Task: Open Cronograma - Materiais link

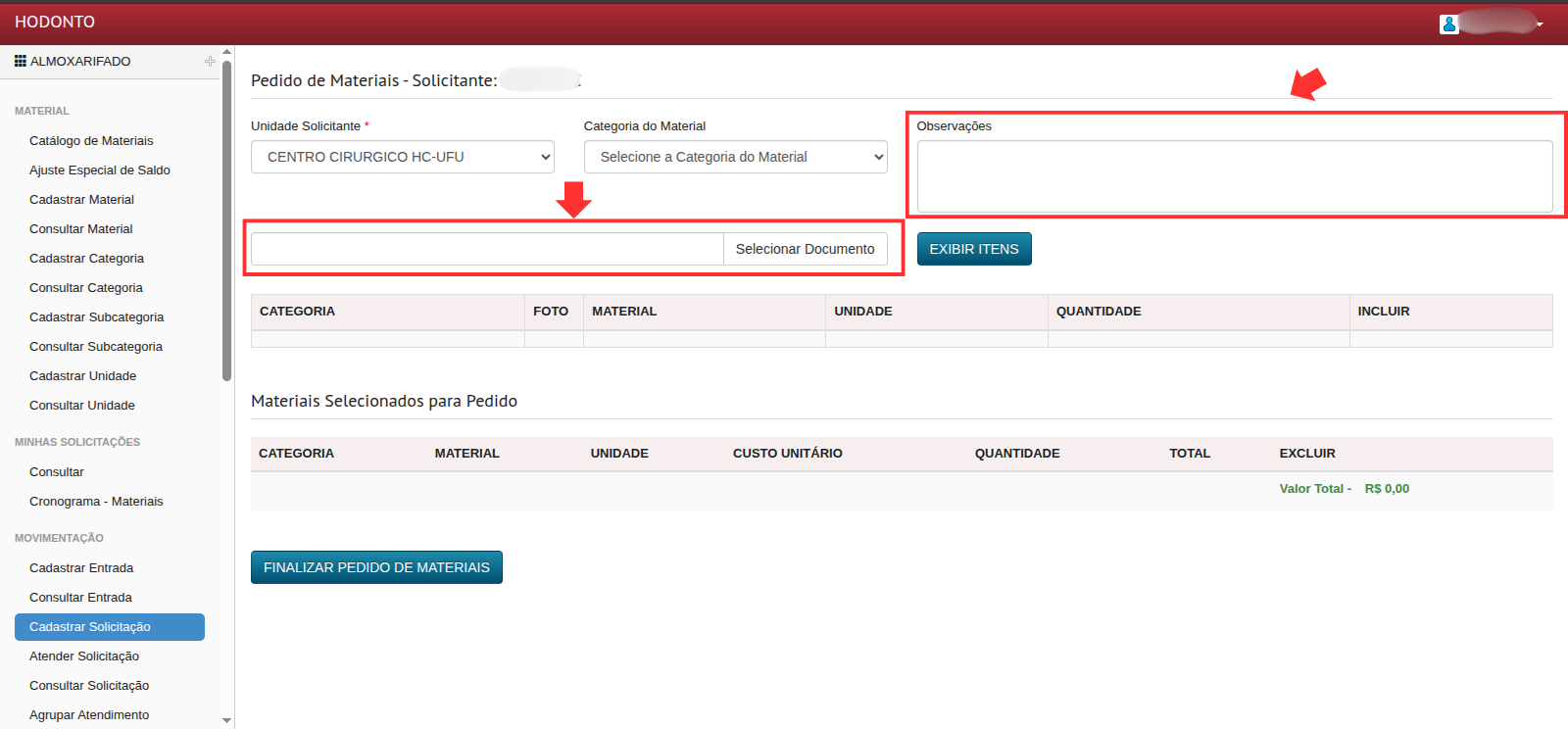Action: point(96,502)
